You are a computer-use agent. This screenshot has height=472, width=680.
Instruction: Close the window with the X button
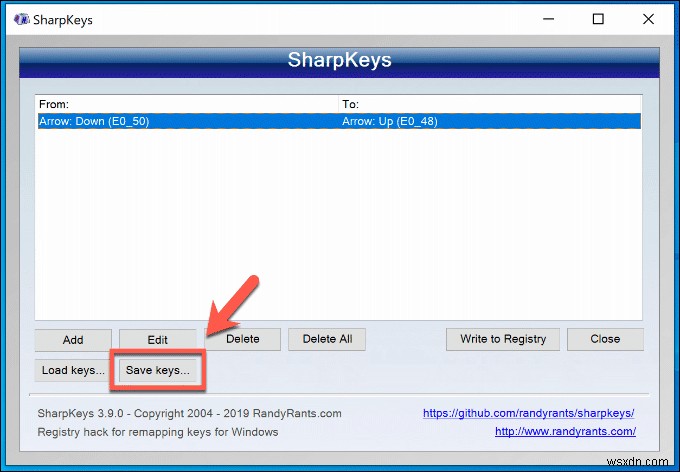(648, 19)
